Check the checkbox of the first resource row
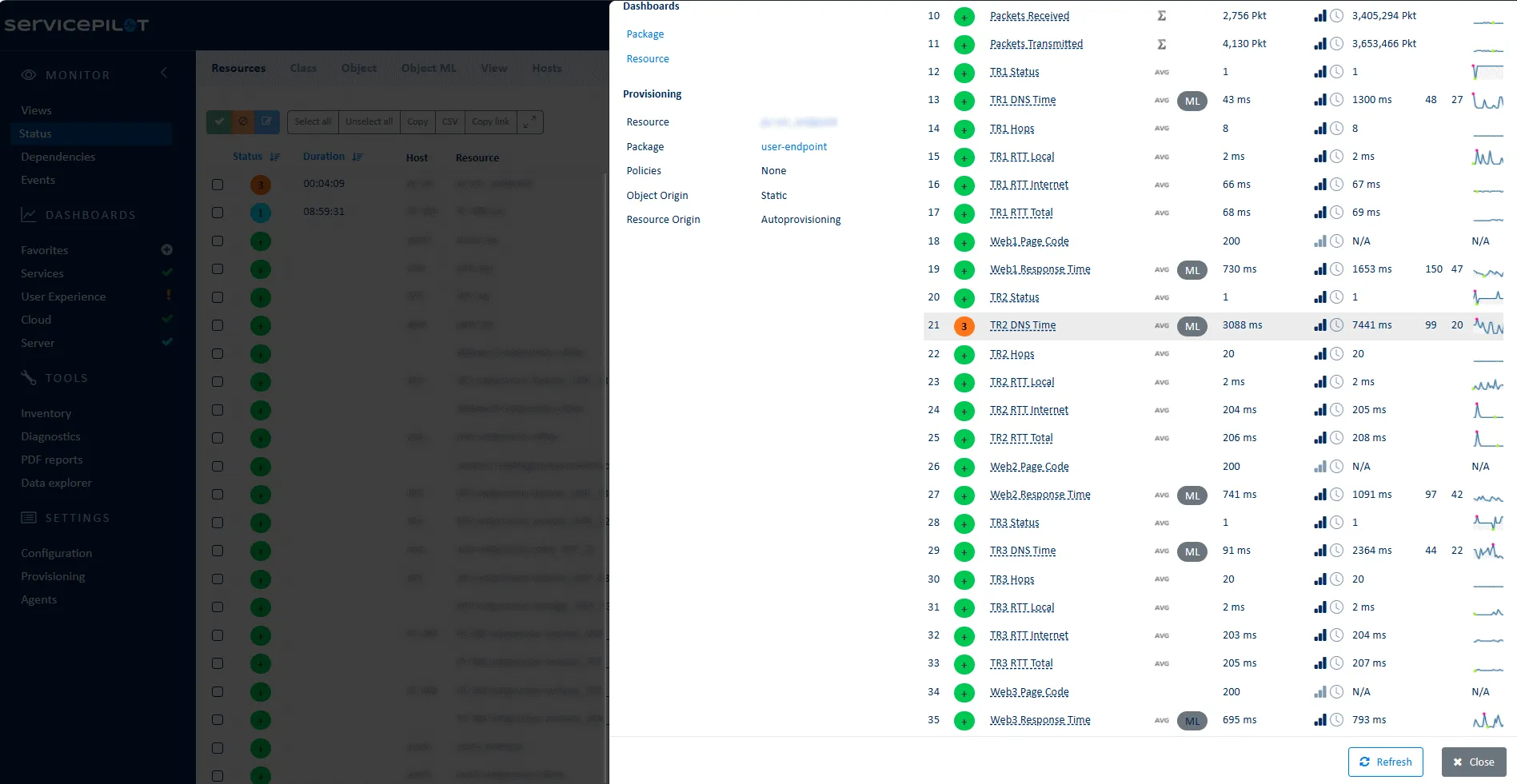The image size is (1517, 784). coord(217,185)
